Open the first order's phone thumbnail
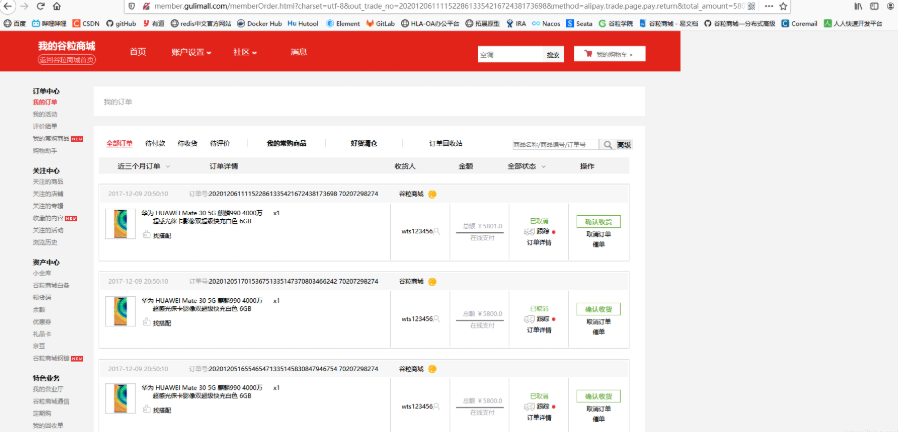Screen dimensions: 898x432 [x=120, y=223]
